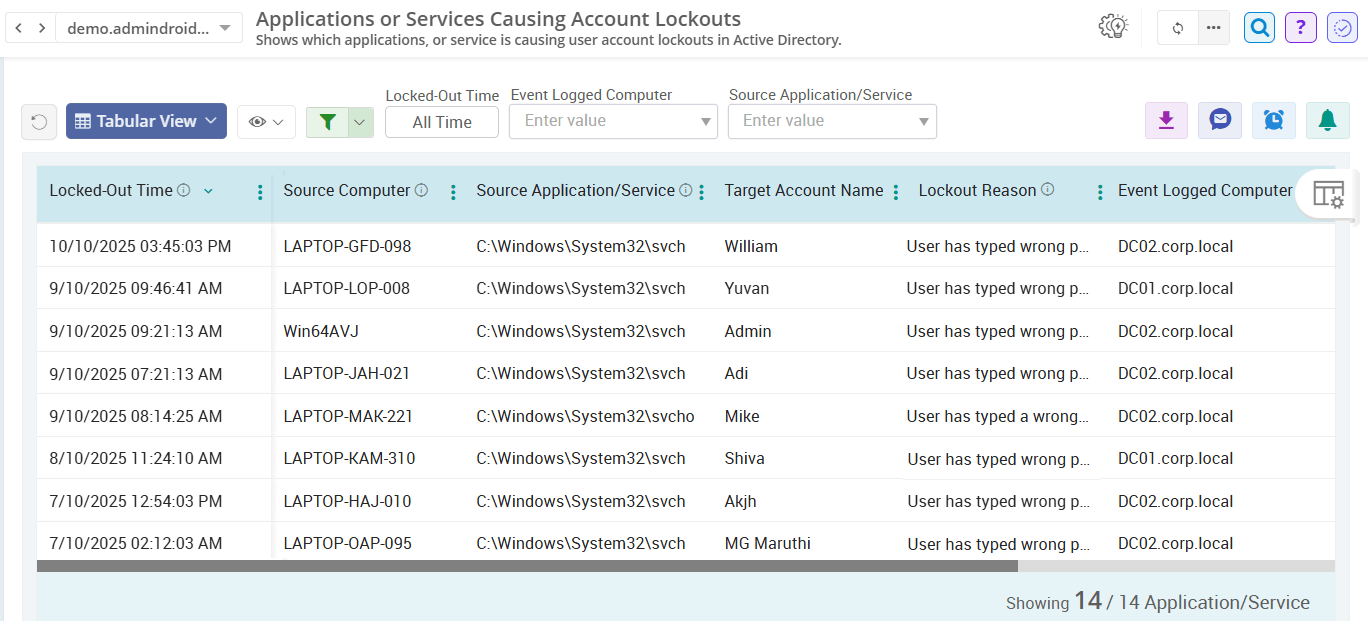Screen dimensions: 1368x621
Task: Click the settings gear with lightbulb icon
Action: 1113,27
